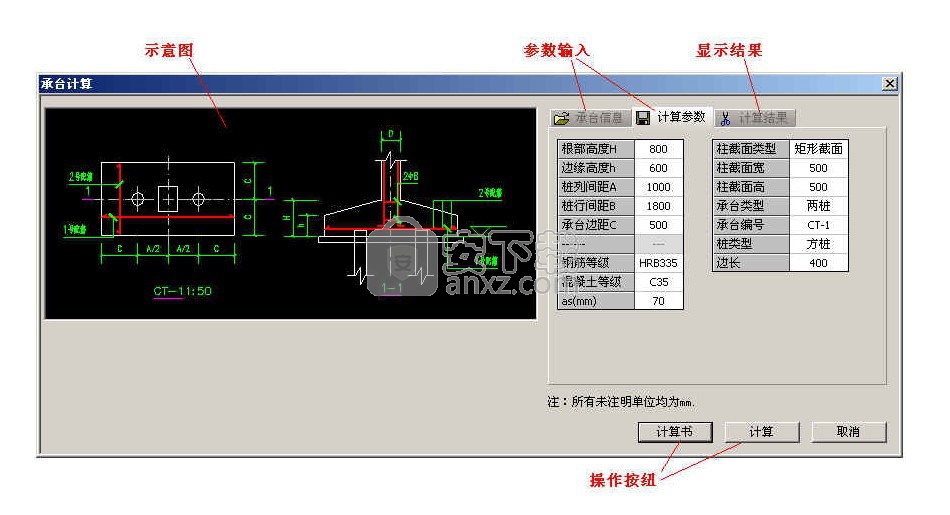Click the 柱截面高 label cell
The image size is (950, 515).
click(751, 187)
